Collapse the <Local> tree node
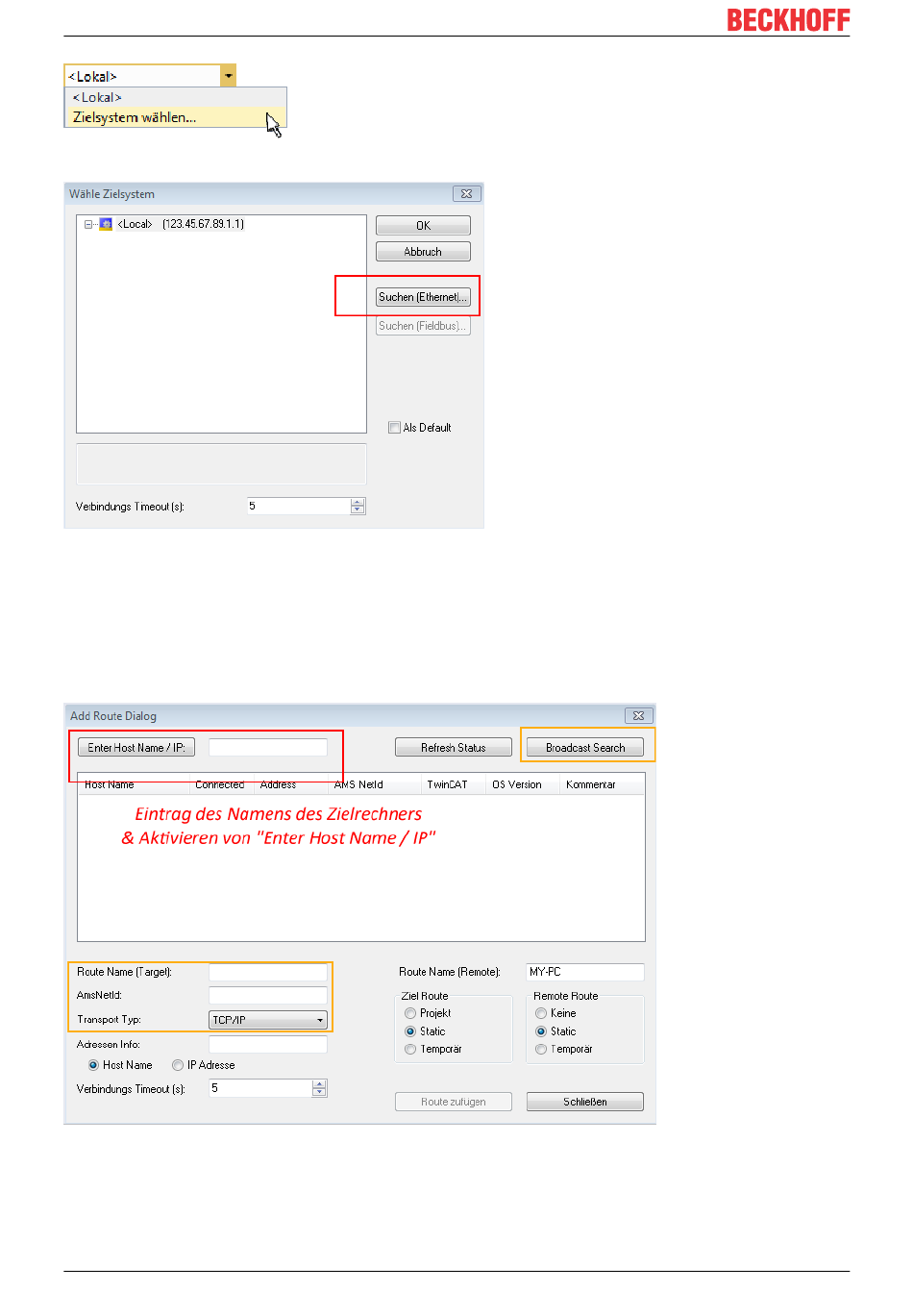This screenshot has width=913, height=1316. click(x=88, y=224)
